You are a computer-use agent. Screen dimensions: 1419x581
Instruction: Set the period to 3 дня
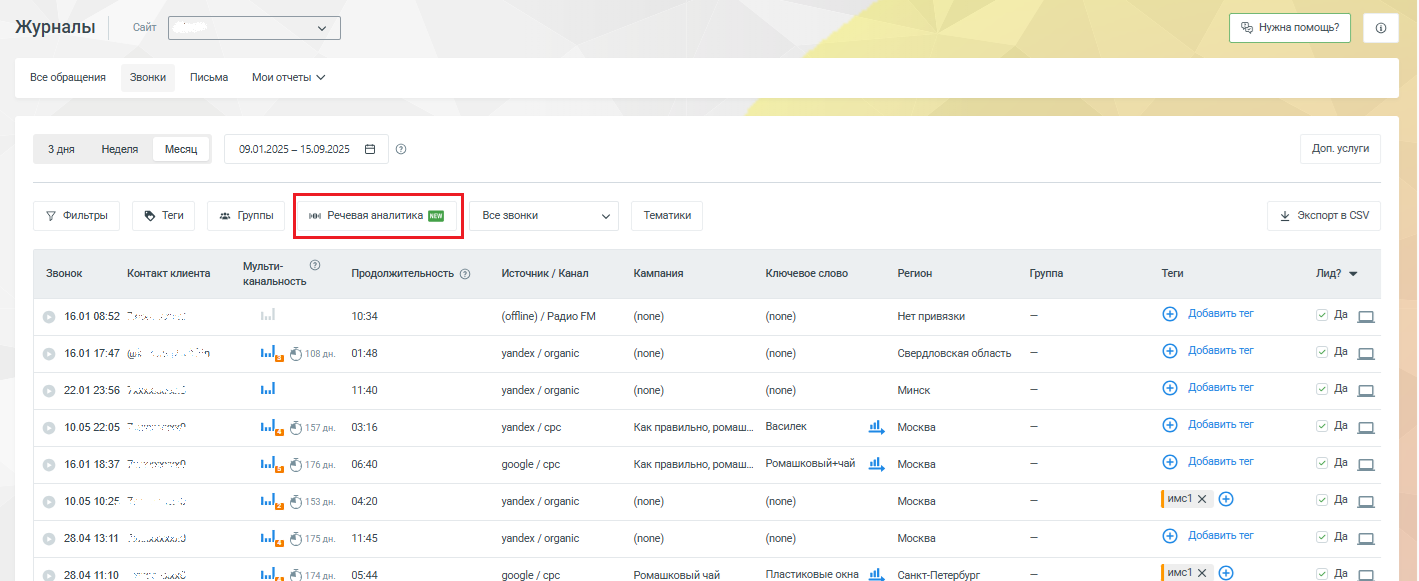point(61,150)
